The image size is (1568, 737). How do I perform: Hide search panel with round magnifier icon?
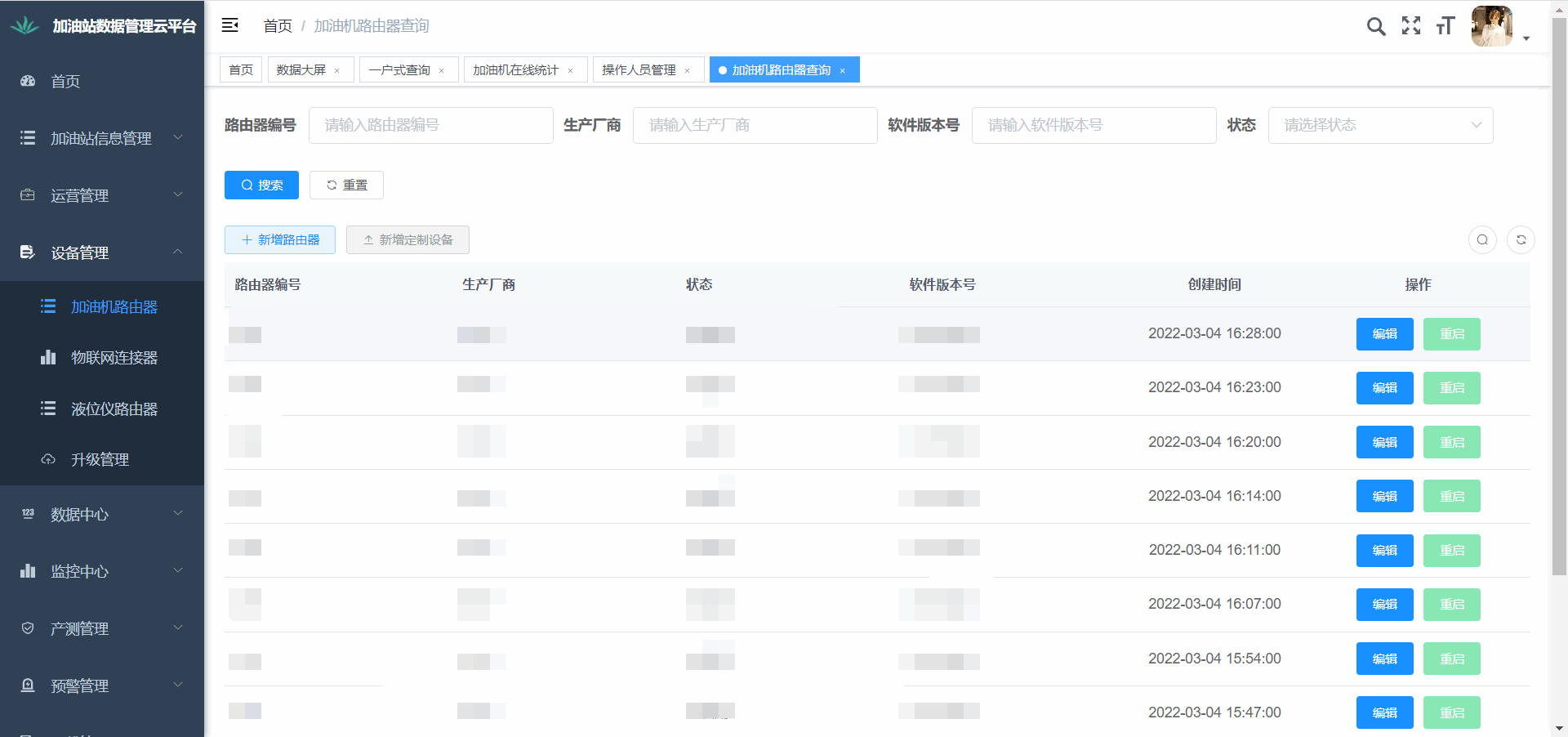(x=1482, y=239)
